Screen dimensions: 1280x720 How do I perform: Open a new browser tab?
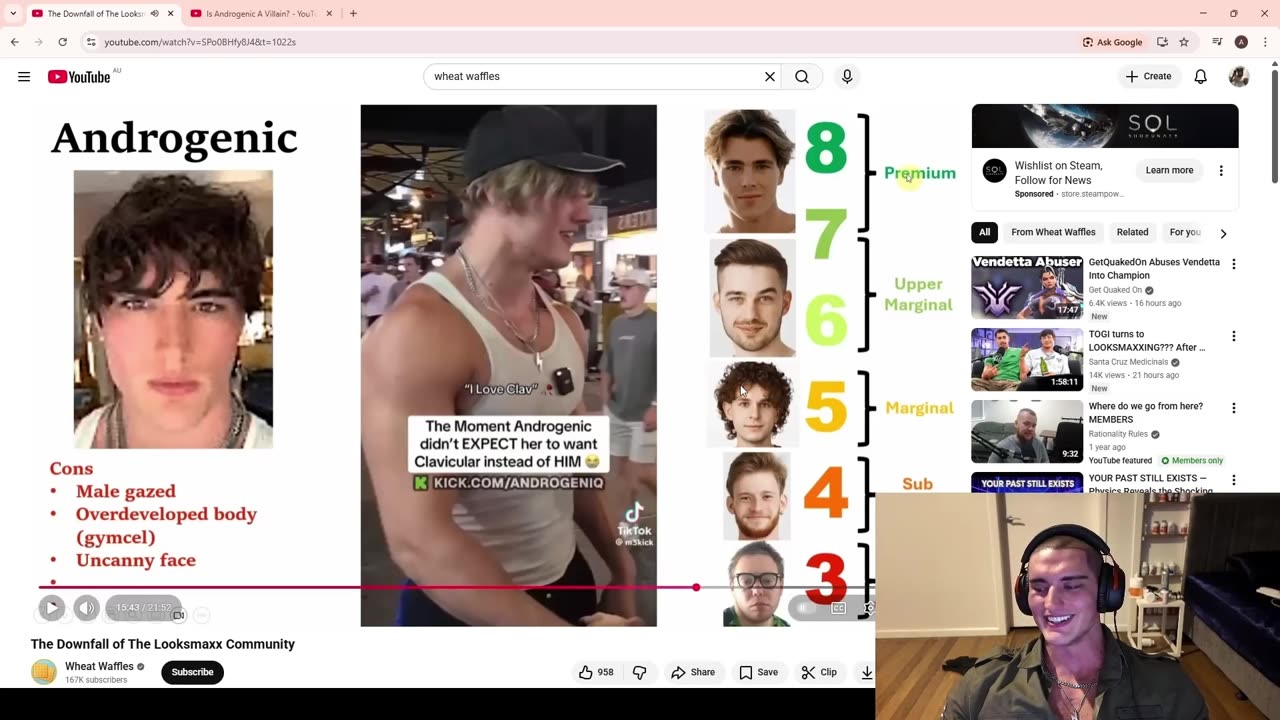click(353, 14)
